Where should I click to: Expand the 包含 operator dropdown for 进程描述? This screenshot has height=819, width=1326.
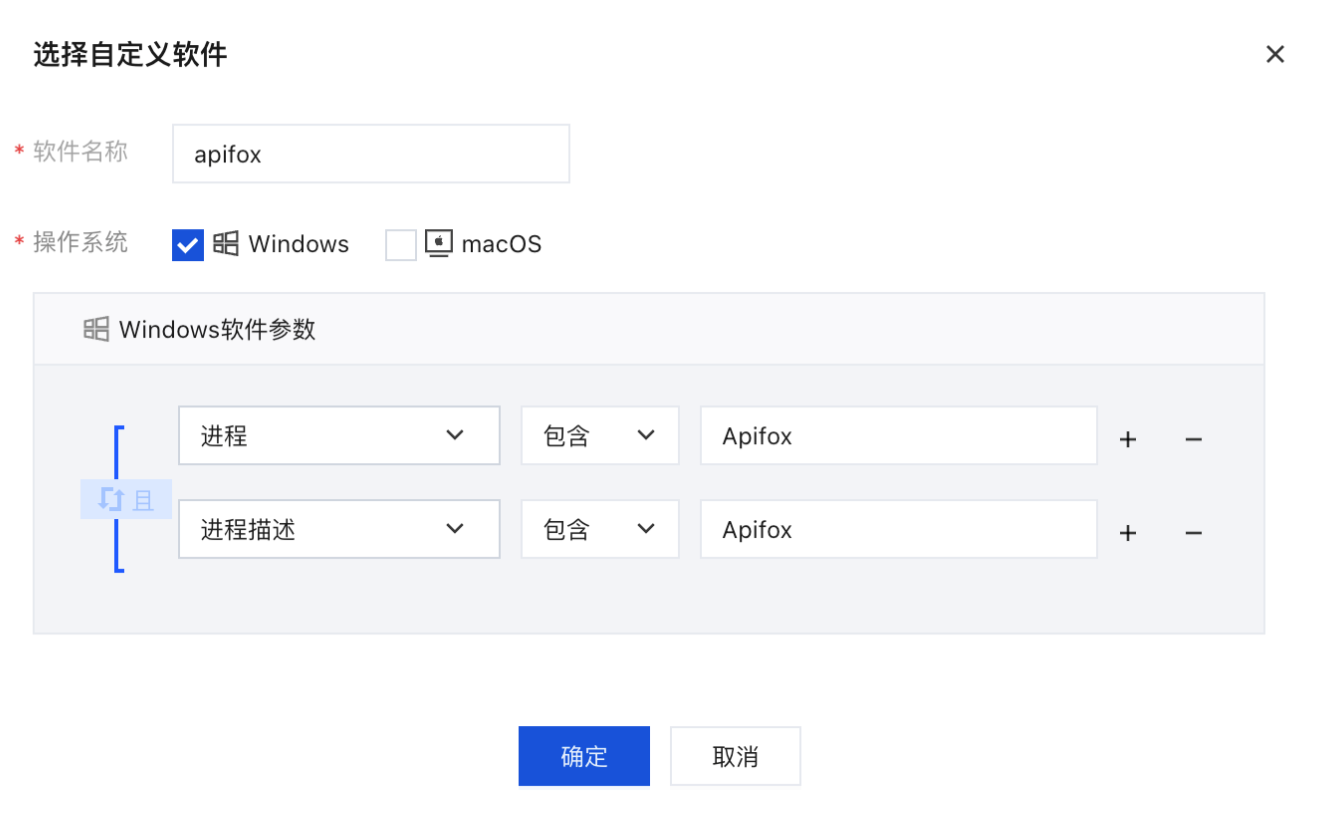coord(599,530)
